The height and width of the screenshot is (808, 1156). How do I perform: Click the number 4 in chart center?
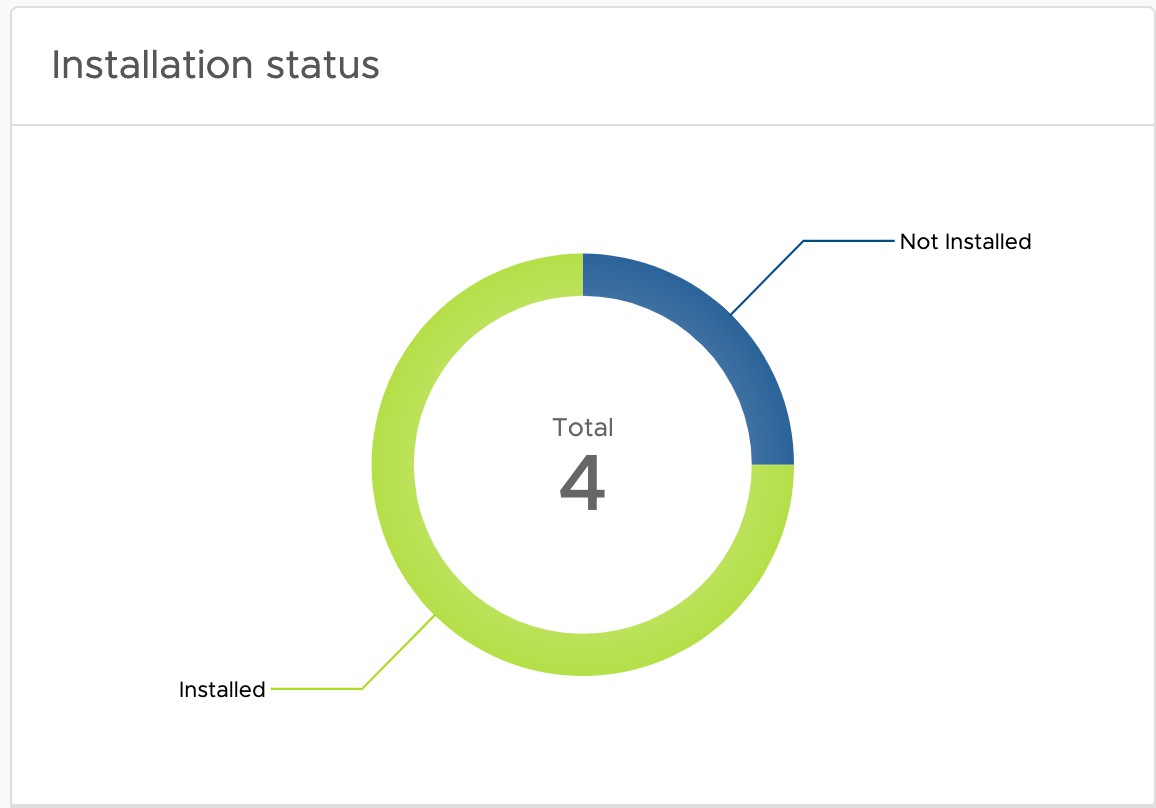(582, 486)
